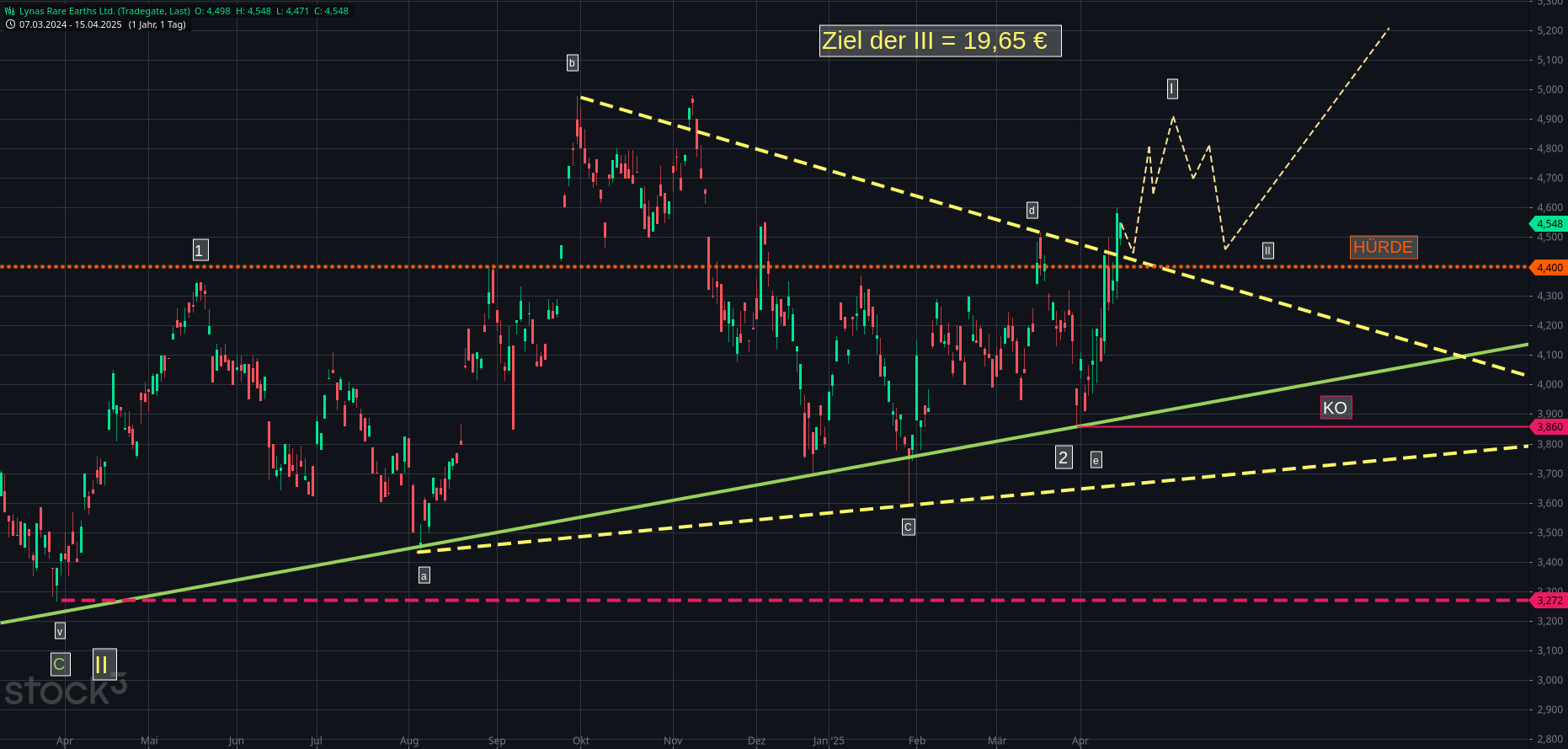Click the green 4,548 current price tag

(1548, 224)
